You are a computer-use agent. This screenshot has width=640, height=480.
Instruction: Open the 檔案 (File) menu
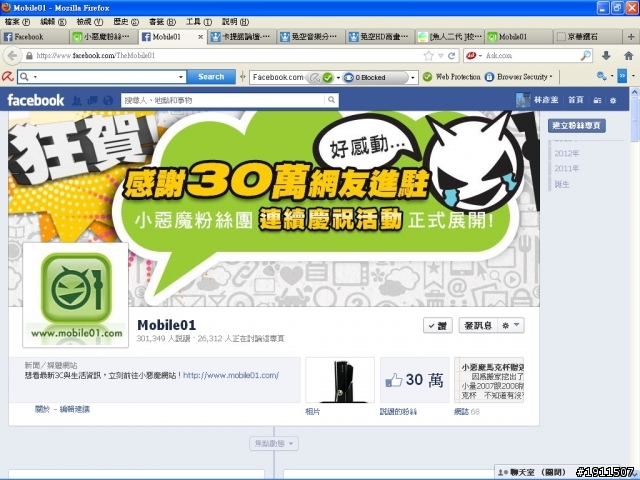pyautogui.click(x=18, y=22)
